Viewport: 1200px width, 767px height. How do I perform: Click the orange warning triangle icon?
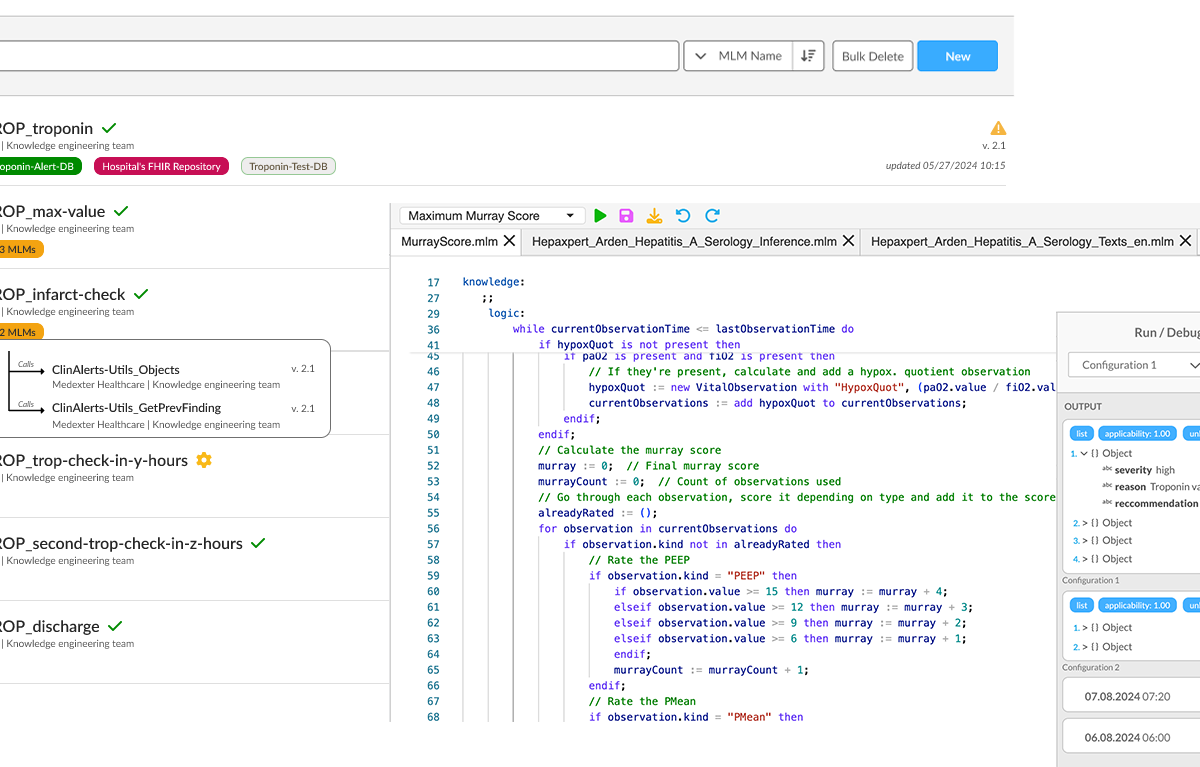click(997, 128)
